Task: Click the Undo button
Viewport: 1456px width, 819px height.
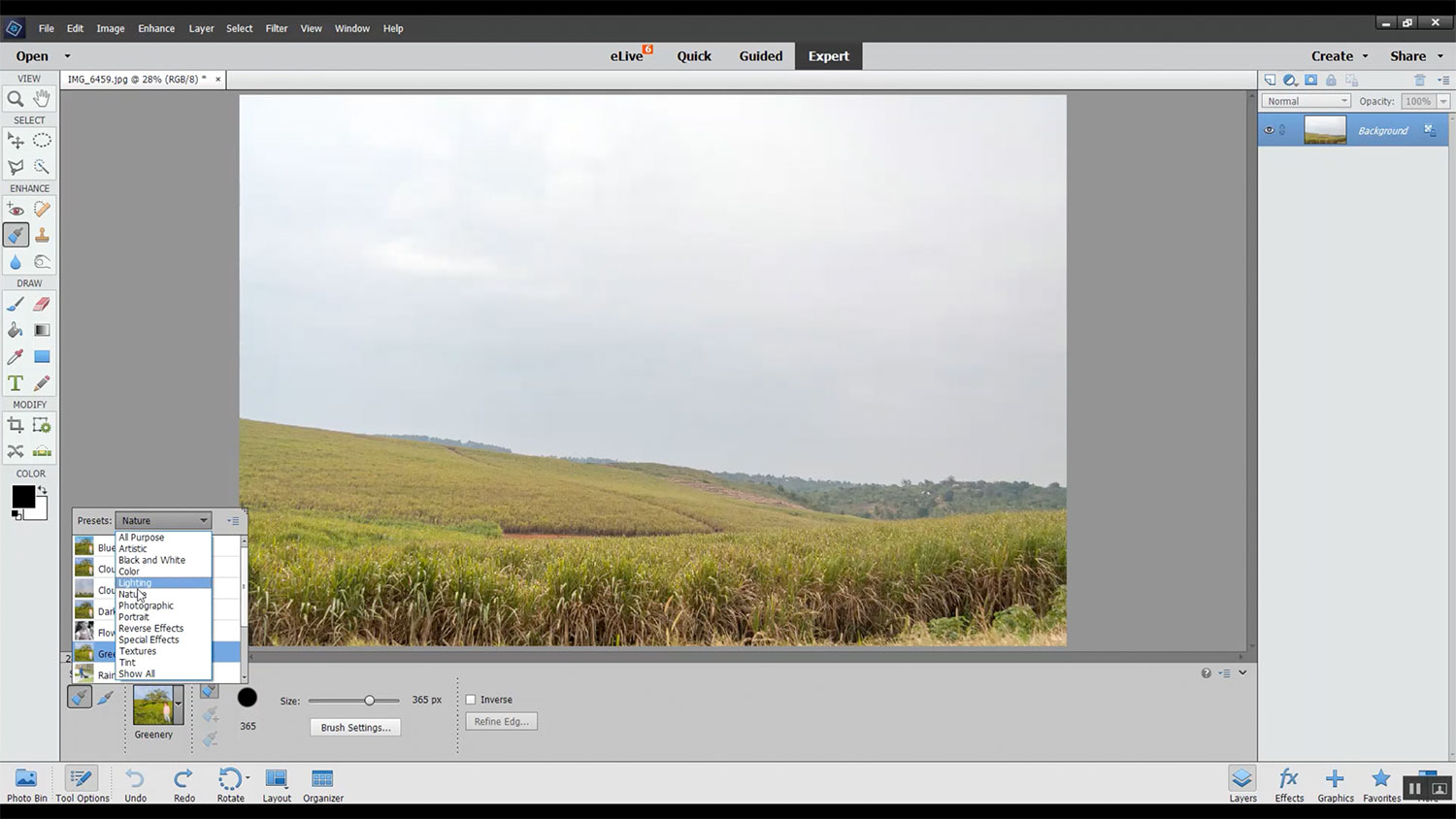Action: [135, 784]
